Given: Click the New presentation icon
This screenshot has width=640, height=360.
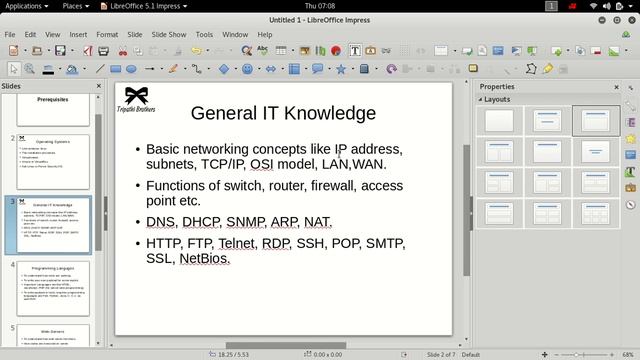Looking at the screenshot, I should (x=14, y=51).
